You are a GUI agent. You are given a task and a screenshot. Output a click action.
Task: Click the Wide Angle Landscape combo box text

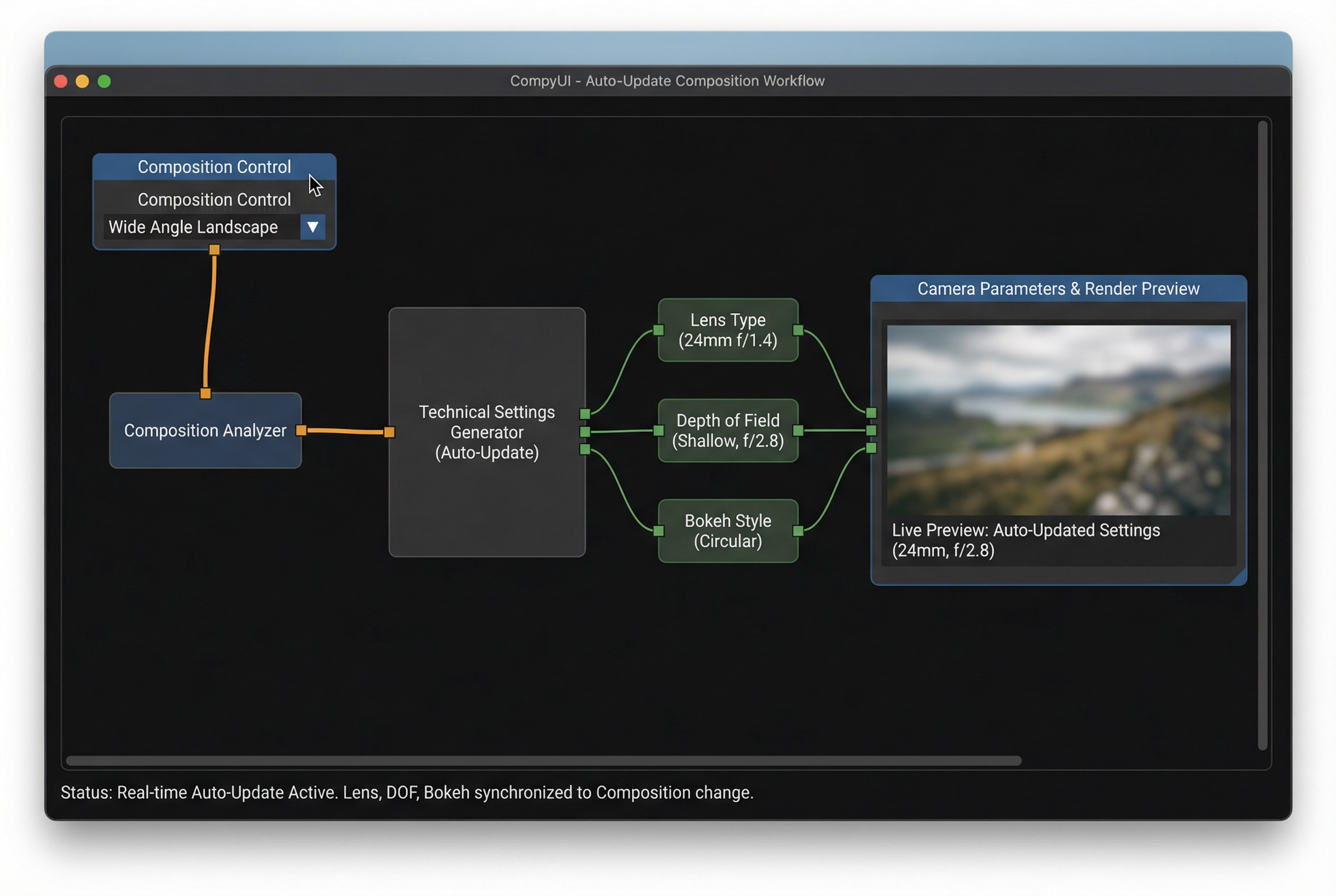point(193,227)
